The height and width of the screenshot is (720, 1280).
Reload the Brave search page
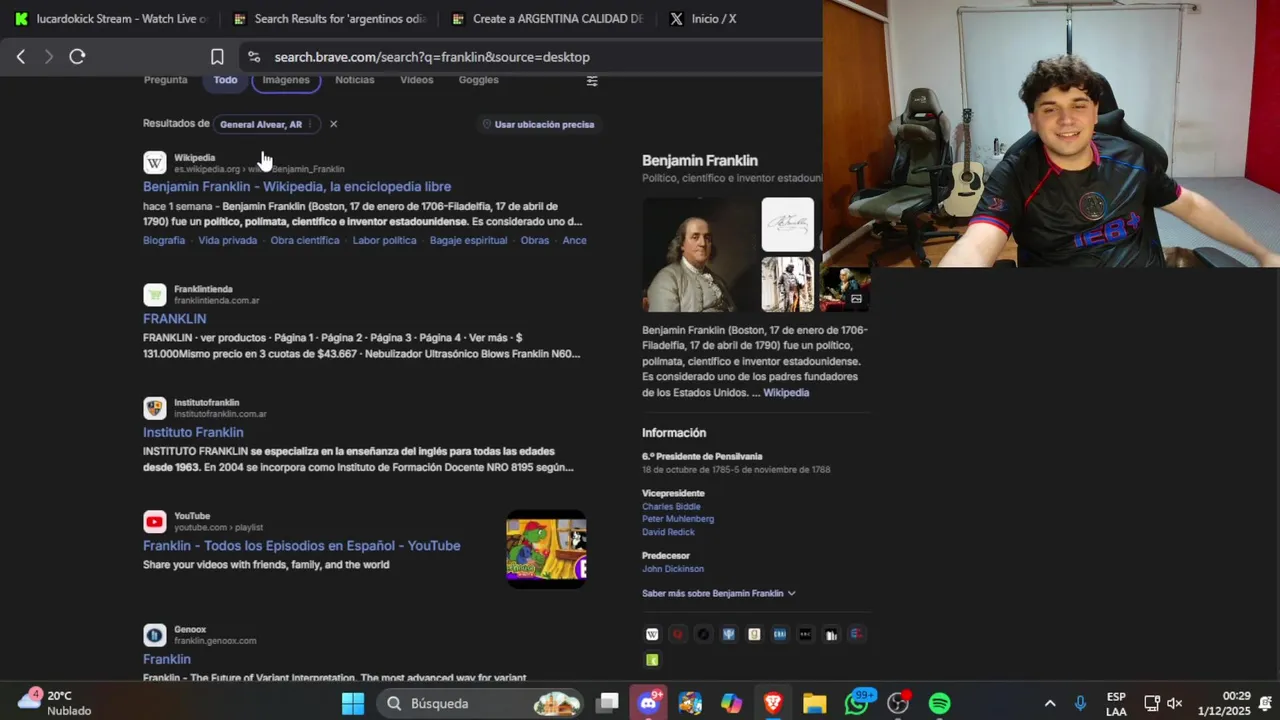pos(77,57)
